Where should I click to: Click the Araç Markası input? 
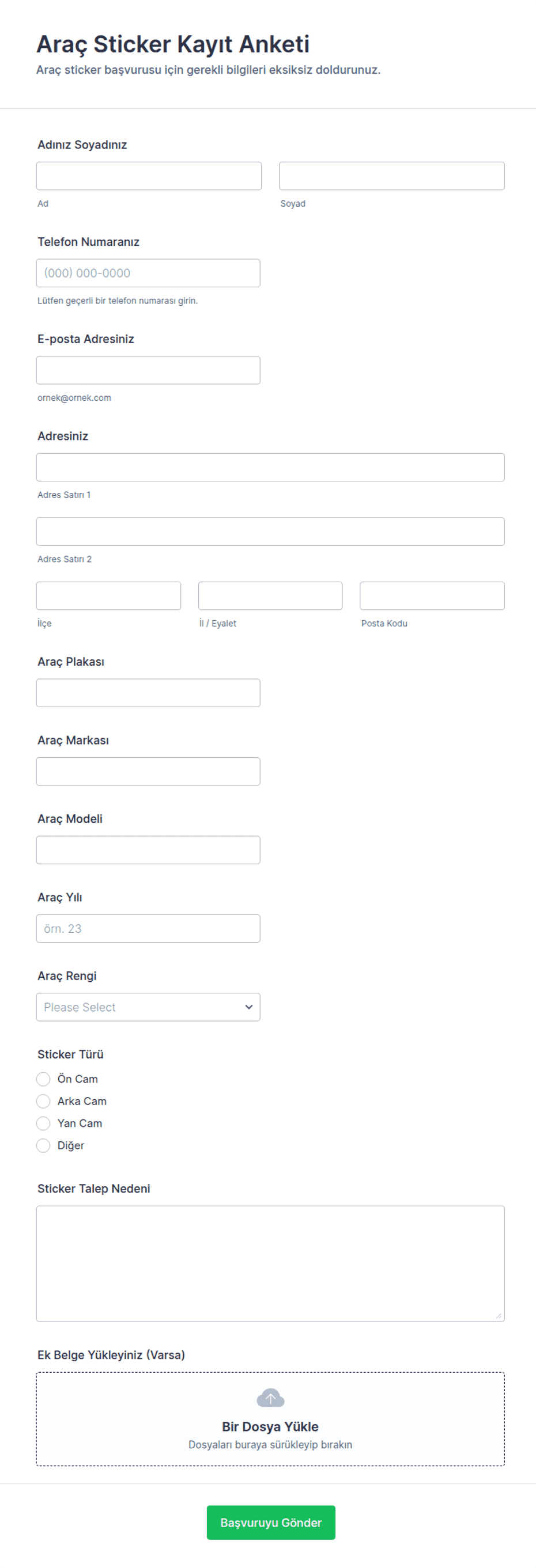pos(148,771)
